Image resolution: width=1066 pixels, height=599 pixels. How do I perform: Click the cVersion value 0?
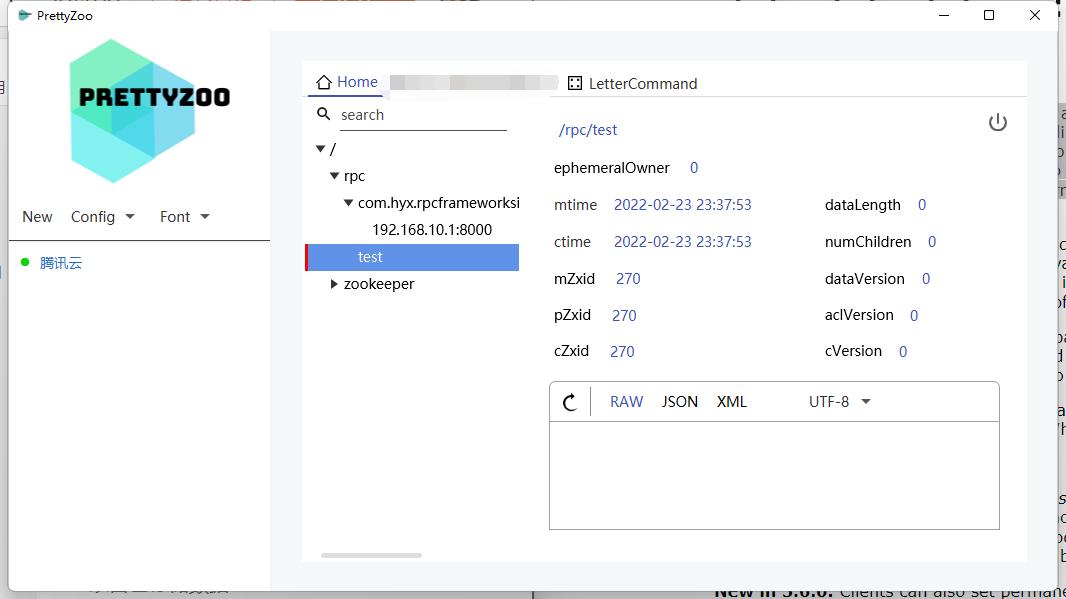903,352
